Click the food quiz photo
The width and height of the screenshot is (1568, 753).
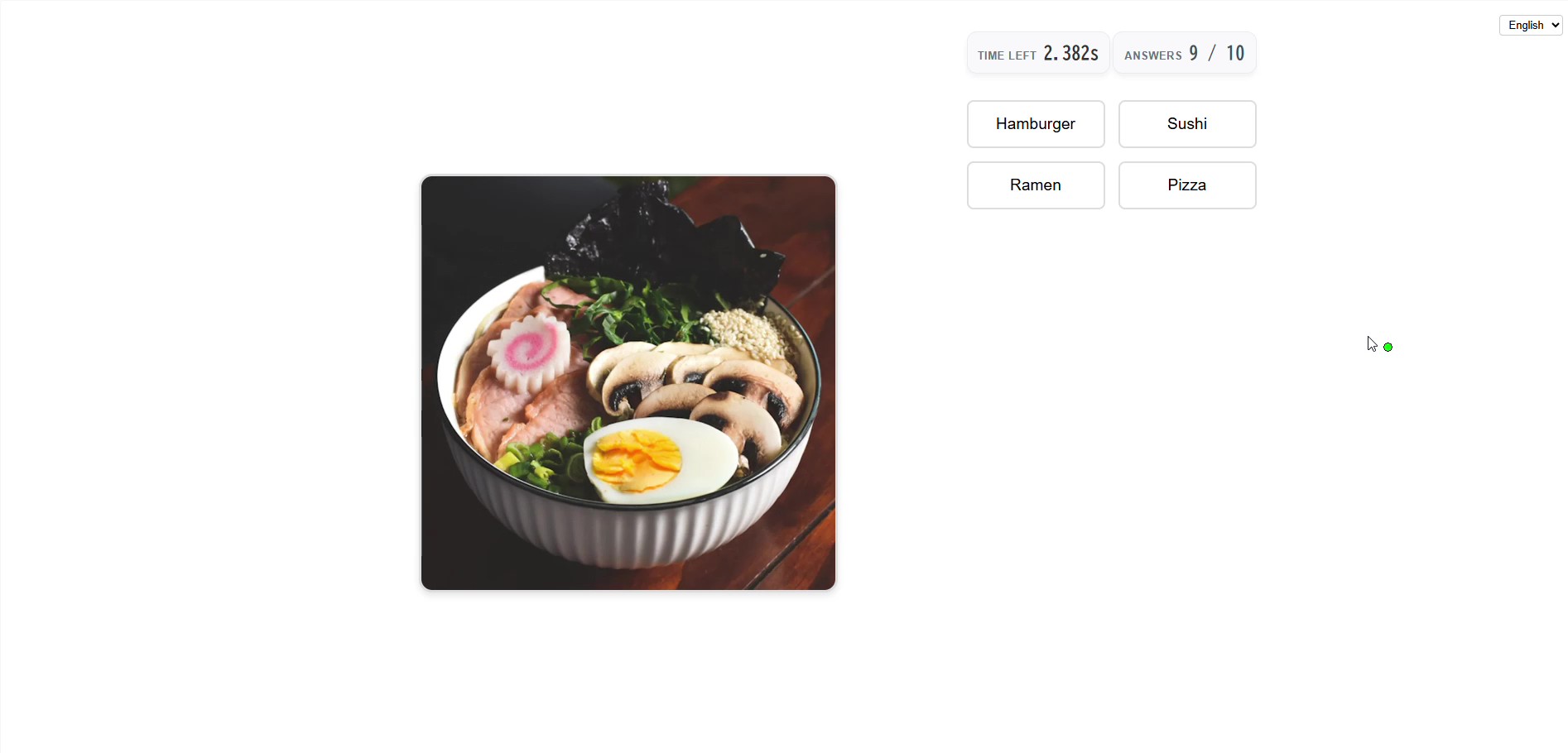coord(628,383)
